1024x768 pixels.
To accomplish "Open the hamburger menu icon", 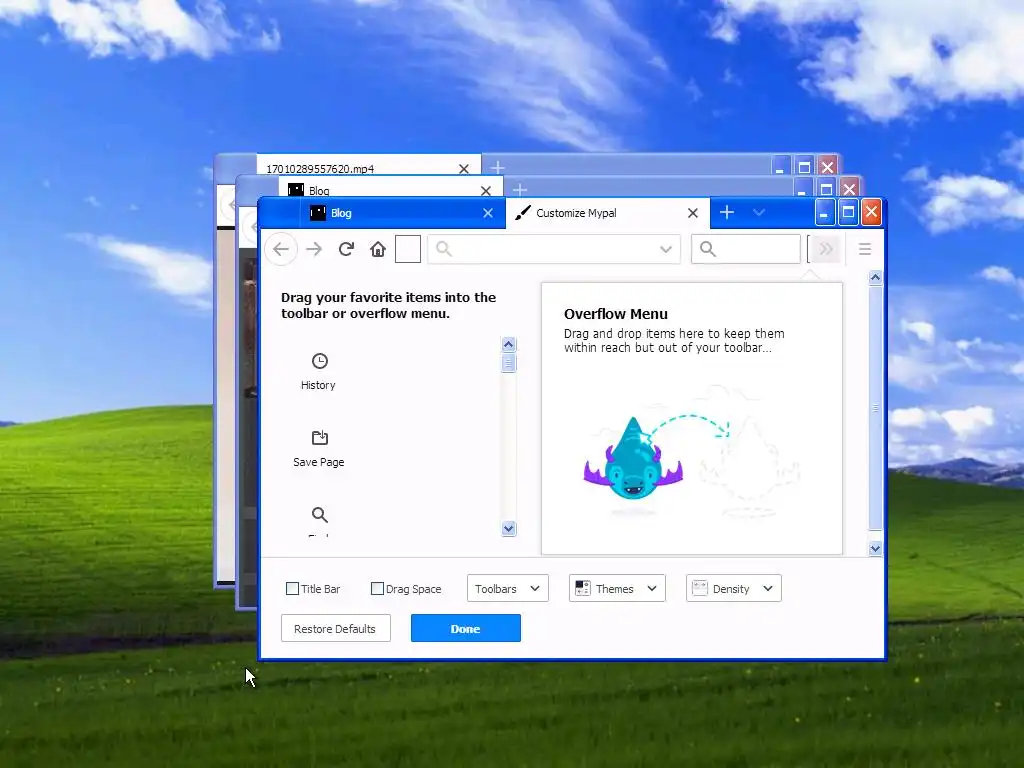I will (x=865, y=249).
